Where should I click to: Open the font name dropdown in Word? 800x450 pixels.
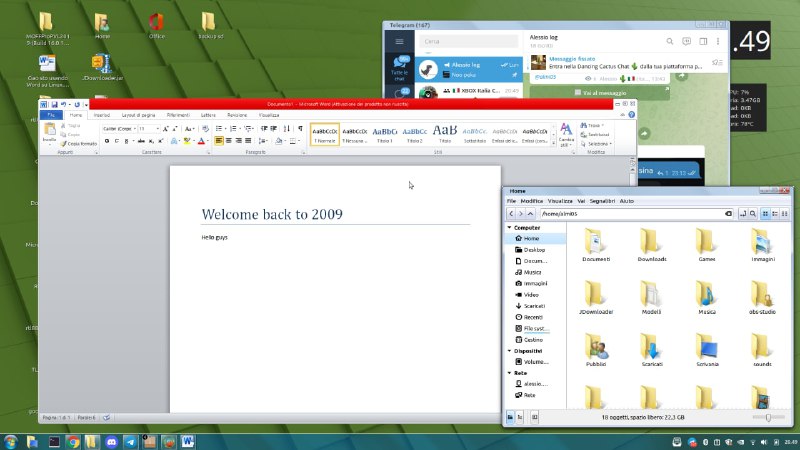pyautogui.click(x=133, y=129)
